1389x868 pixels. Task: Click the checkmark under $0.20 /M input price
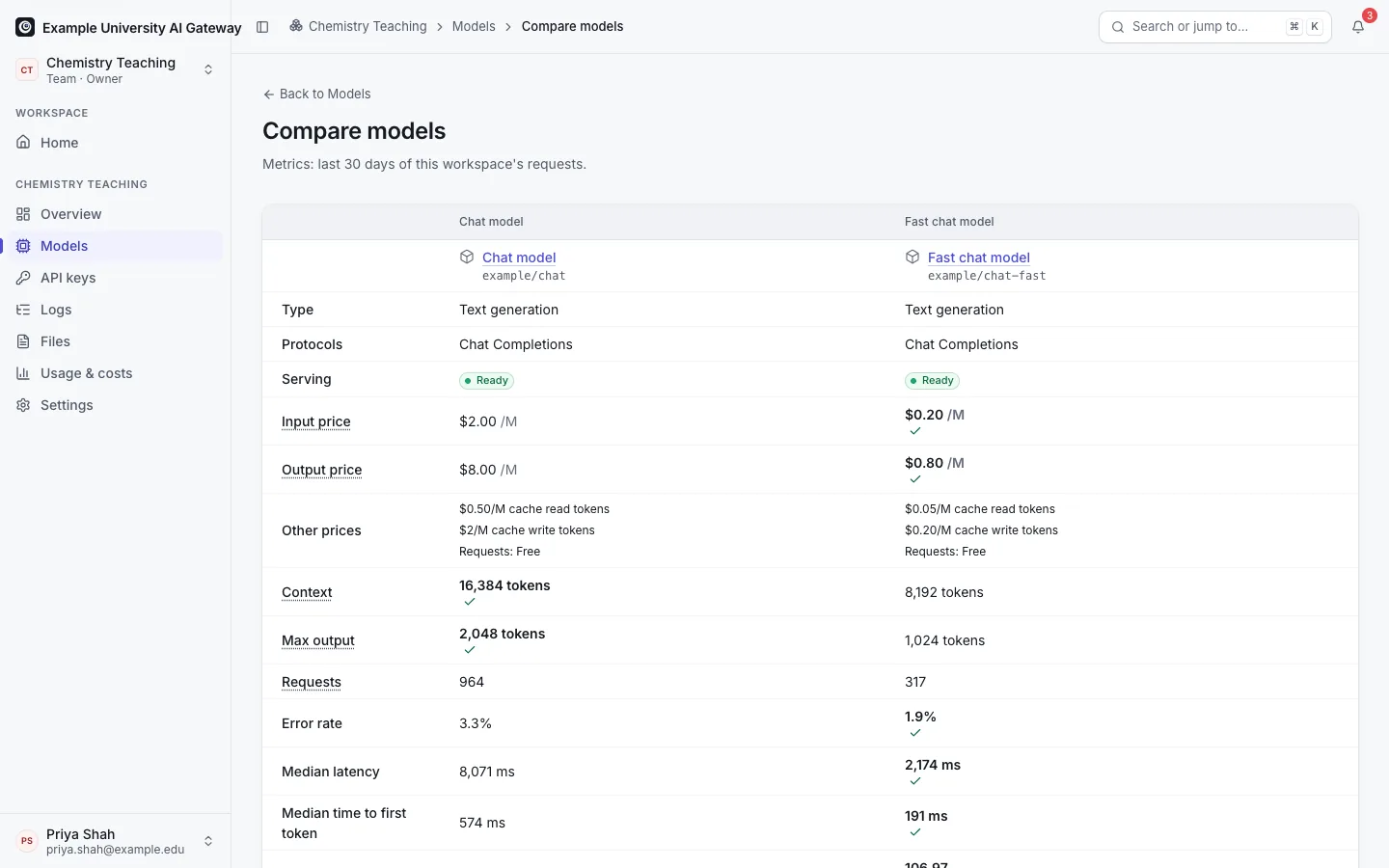coord(915,431)
